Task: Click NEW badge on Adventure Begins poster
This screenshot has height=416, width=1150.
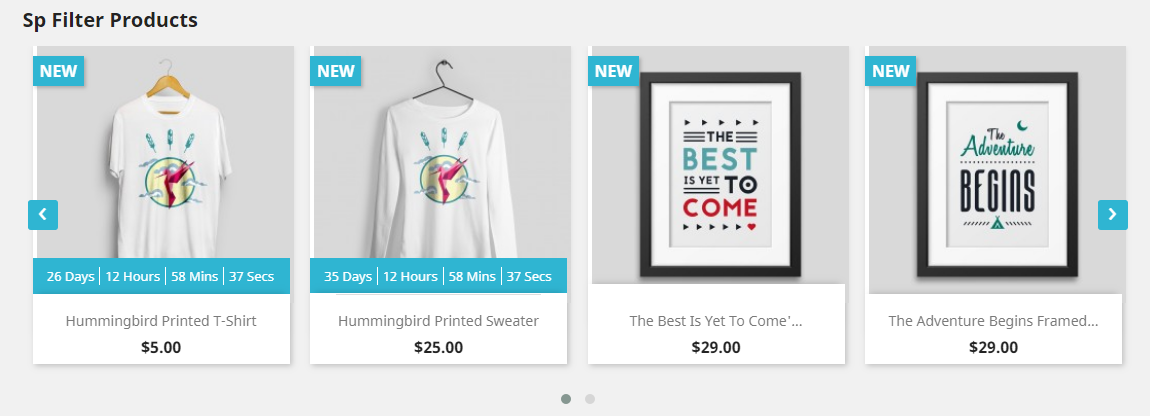Action: 890,71
